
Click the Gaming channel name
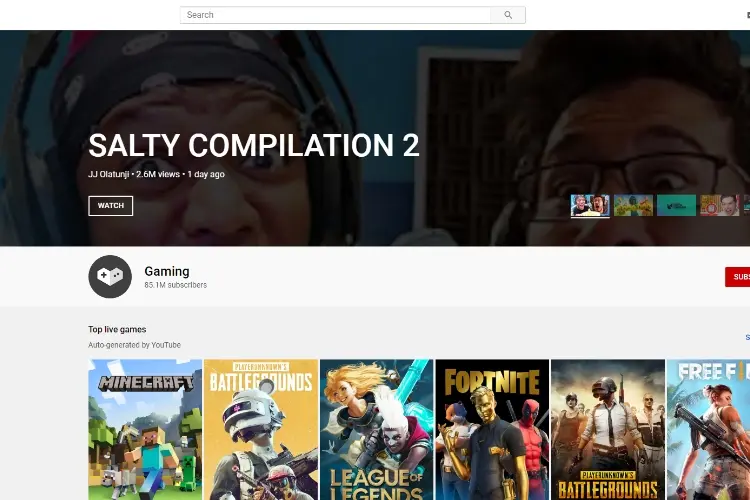(x=167, y=271)
